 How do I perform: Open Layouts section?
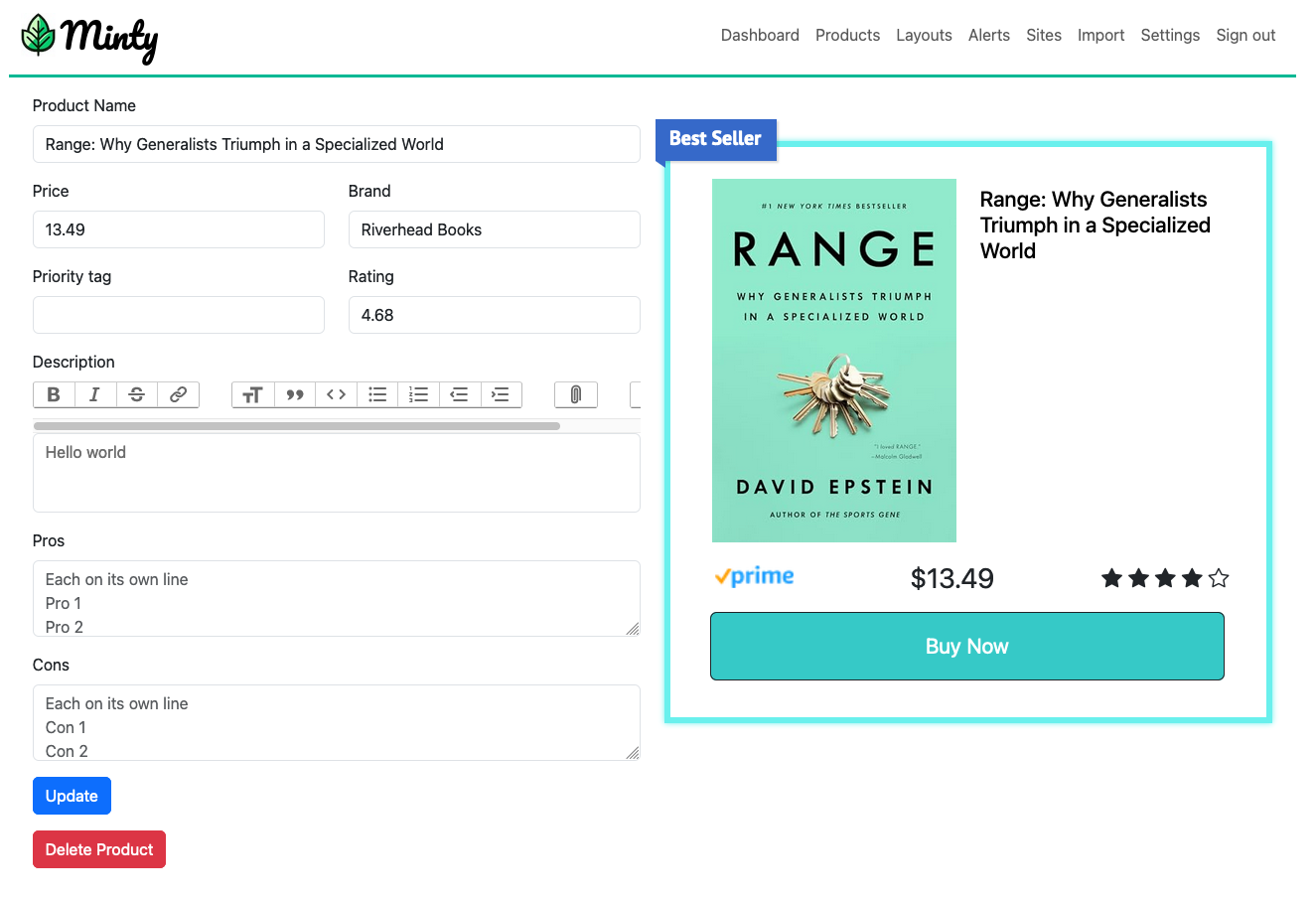pos(924,35)
